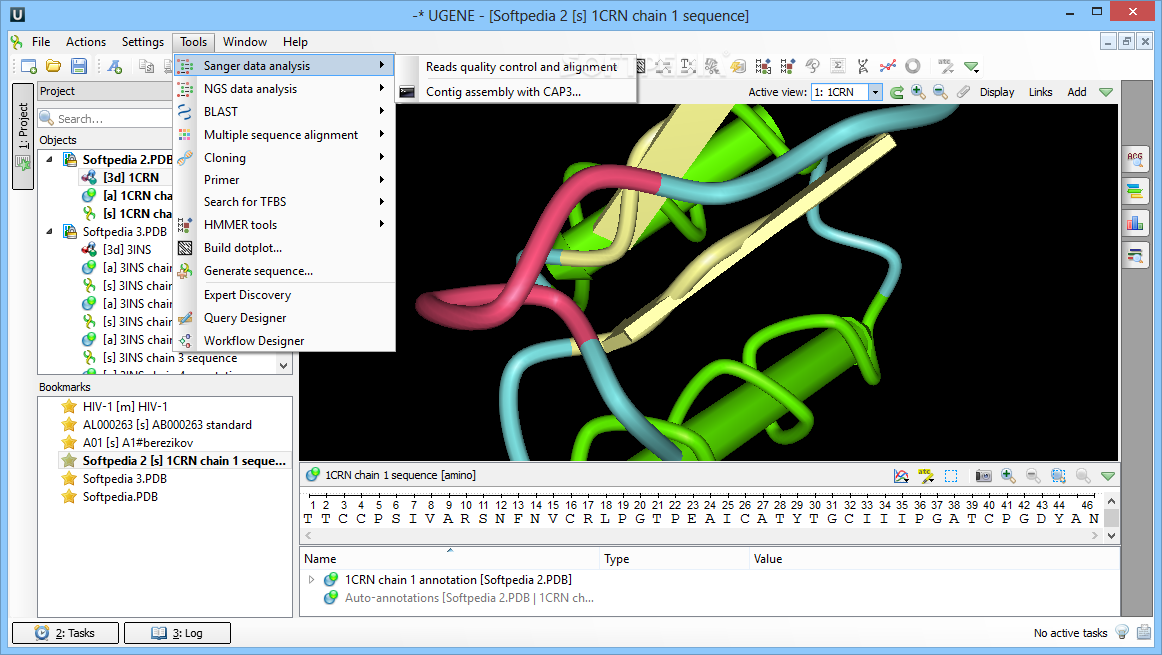Open the Settings menu
The height and width of the screenshot is (655, 1162).
(x=143, y=42)
